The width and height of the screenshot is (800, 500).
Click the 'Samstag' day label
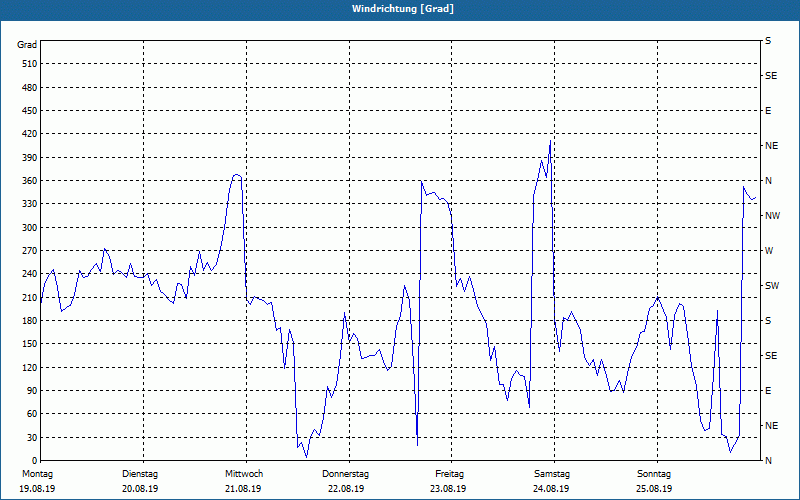(552, 474)
